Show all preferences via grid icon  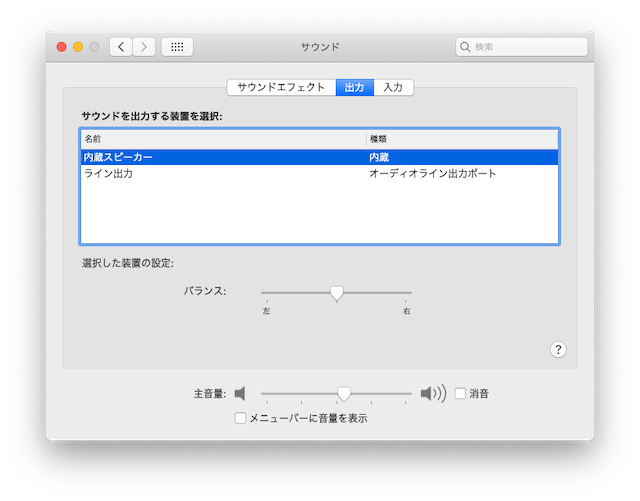(177, 47)
